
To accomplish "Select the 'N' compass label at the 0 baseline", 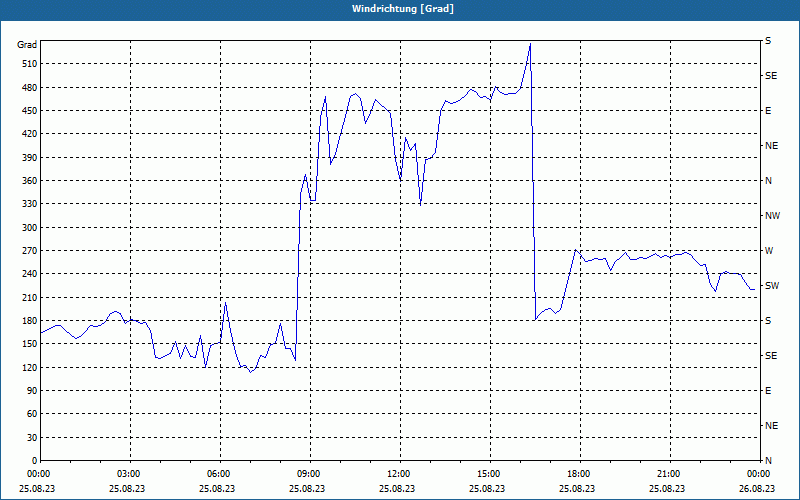I will [768, 461].
